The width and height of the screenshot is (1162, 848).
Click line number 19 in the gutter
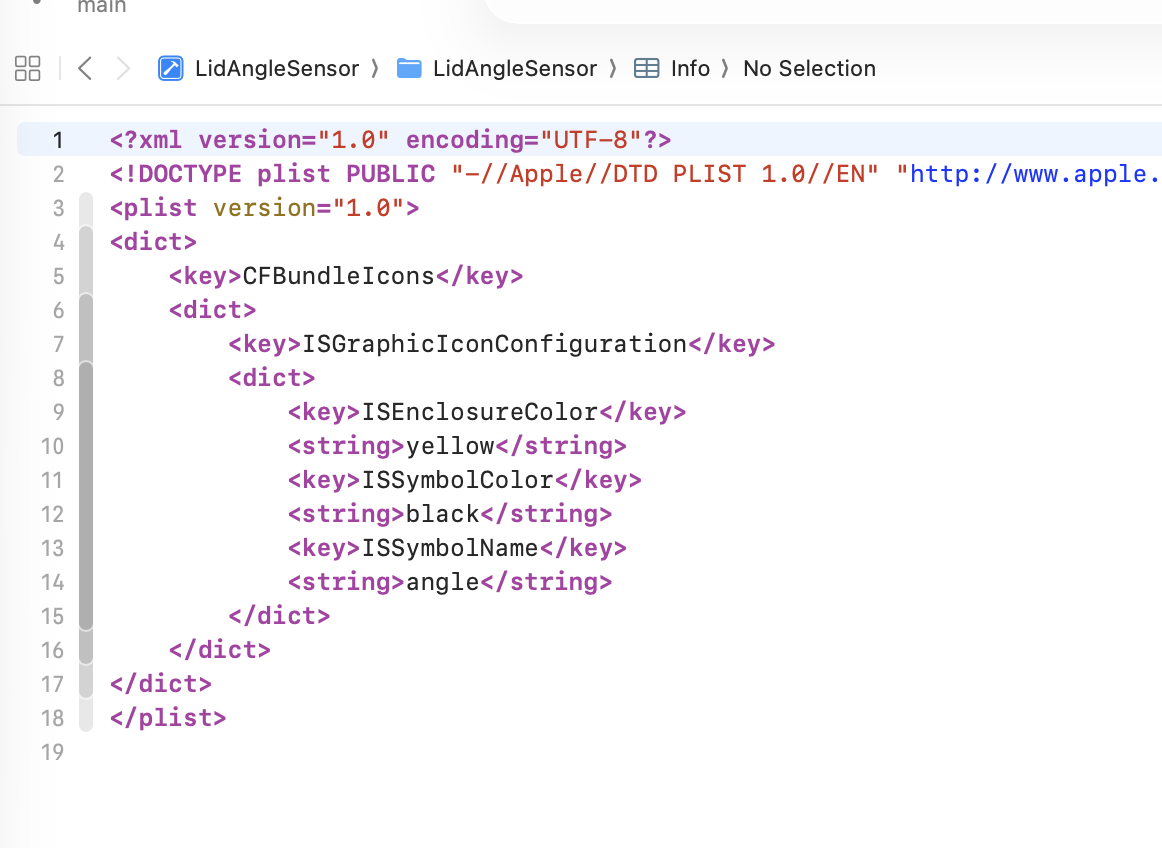point(52,752)
